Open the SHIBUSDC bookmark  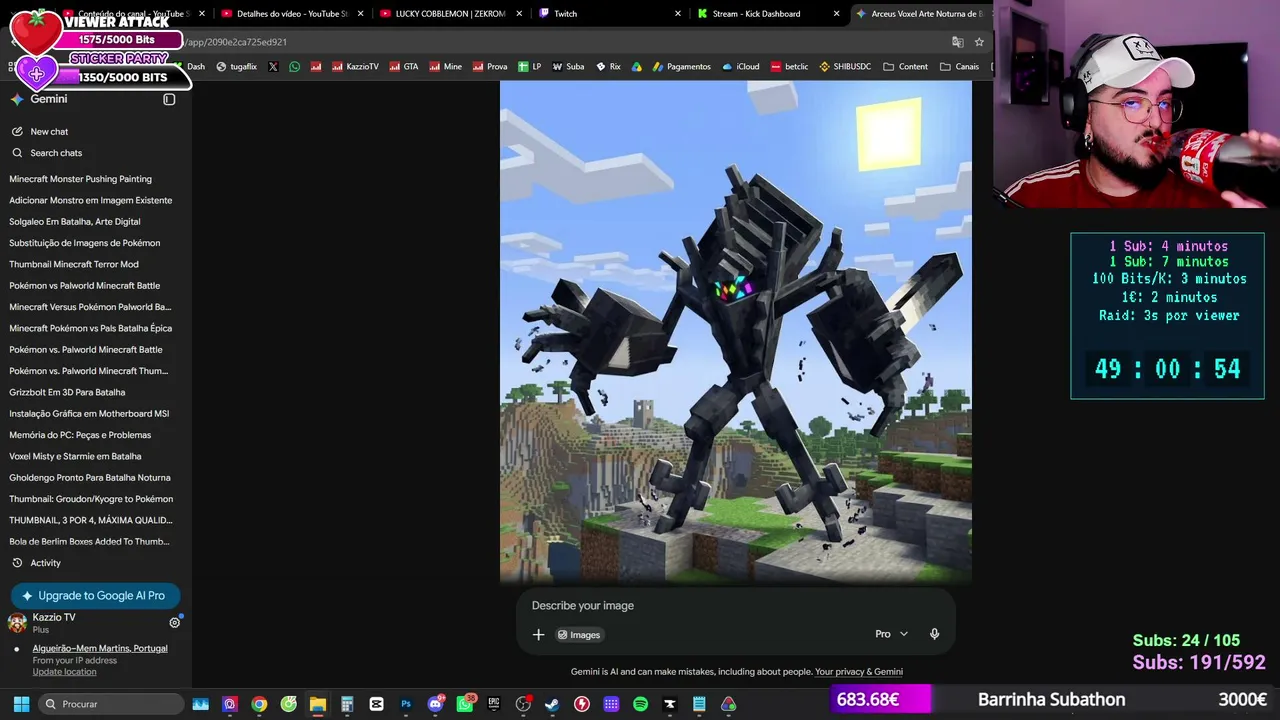tap(845, 67)
